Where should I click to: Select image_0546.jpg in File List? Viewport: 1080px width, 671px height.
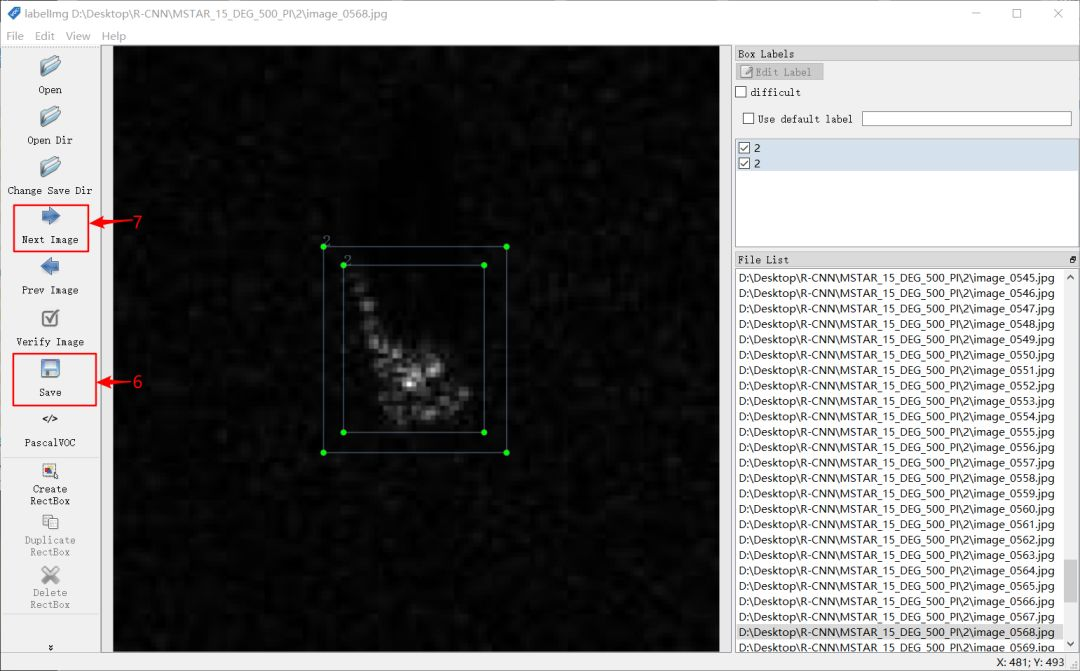click(897, 293)
